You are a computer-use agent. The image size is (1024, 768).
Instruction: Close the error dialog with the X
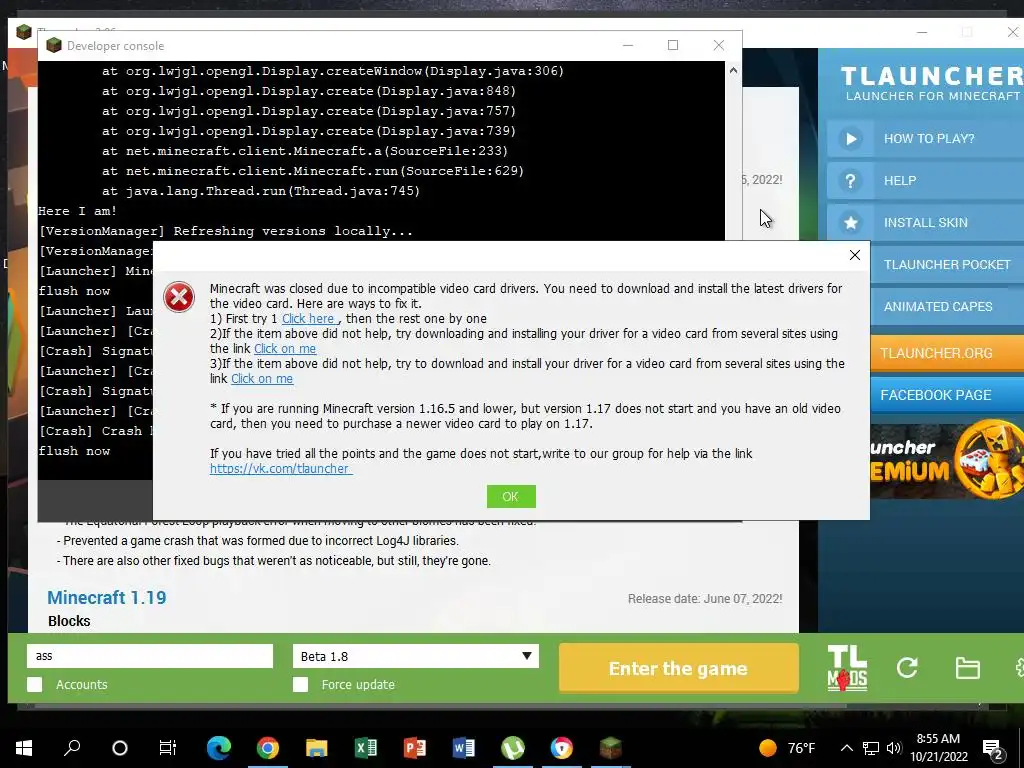854,255
